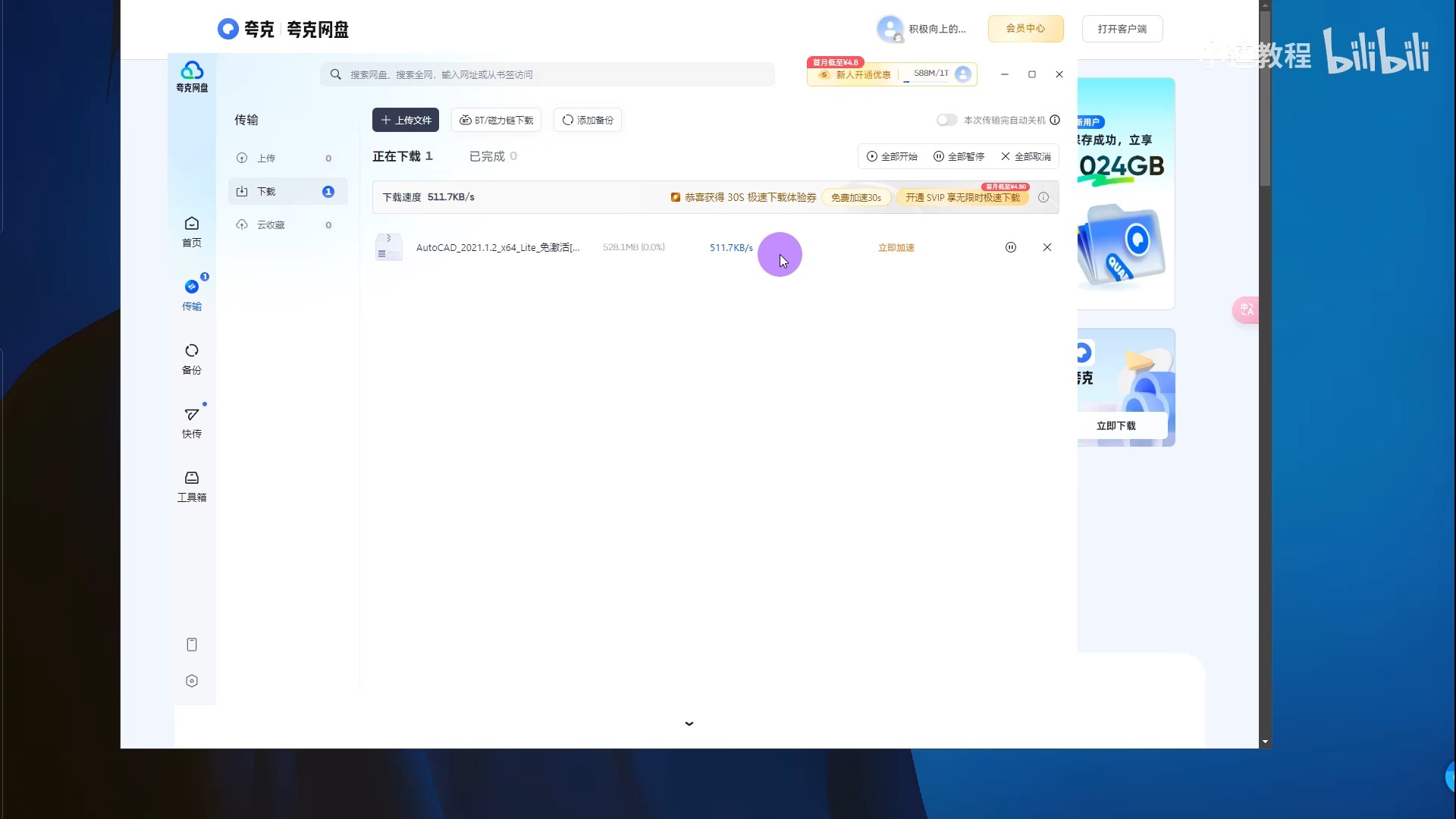Click 打开客户端 button
1456x819 pixels.
click(x=1122, y=29)
